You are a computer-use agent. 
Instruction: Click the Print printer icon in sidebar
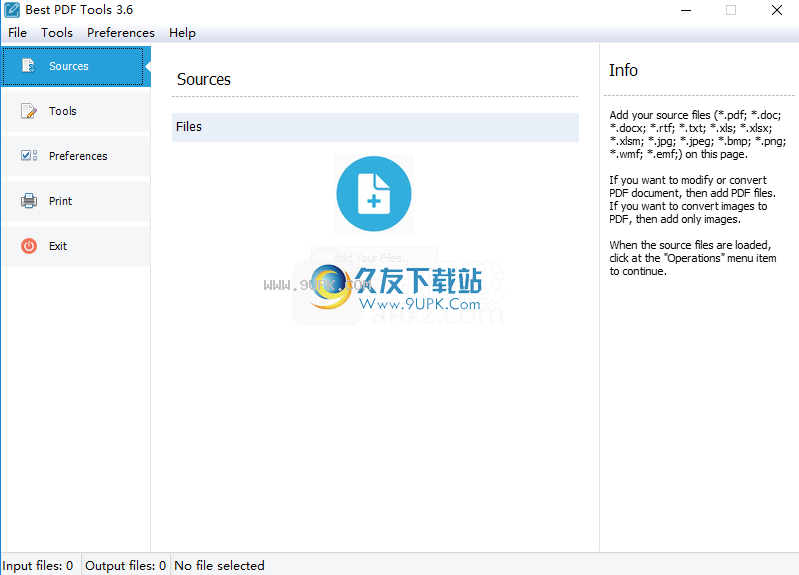tap(29, 201)
